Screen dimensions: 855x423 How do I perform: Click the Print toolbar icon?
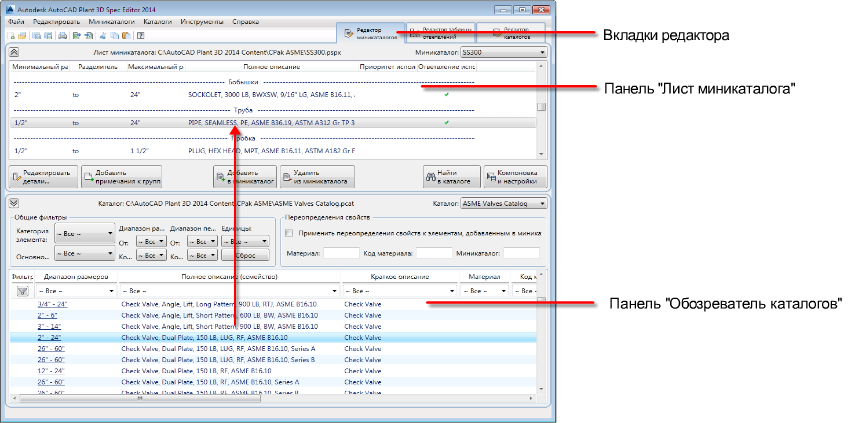pos(63,36)
